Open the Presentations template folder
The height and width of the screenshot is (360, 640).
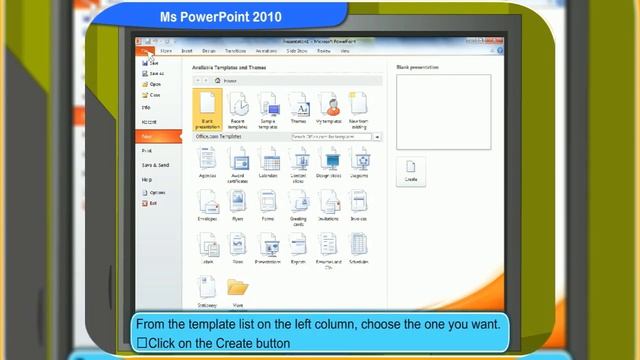point(268,249)
